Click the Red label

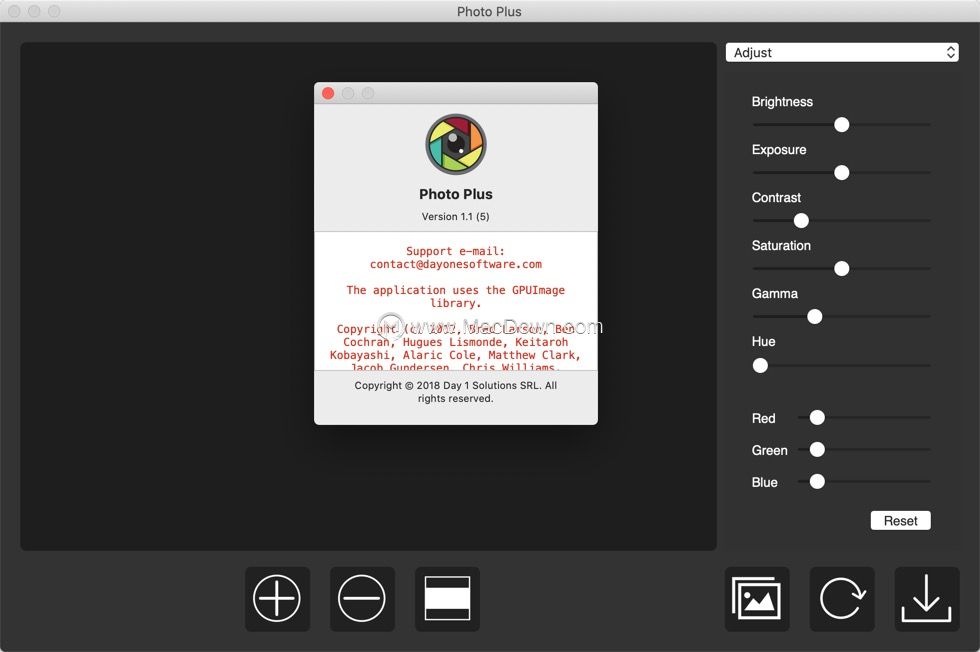(x=763, y=418)
